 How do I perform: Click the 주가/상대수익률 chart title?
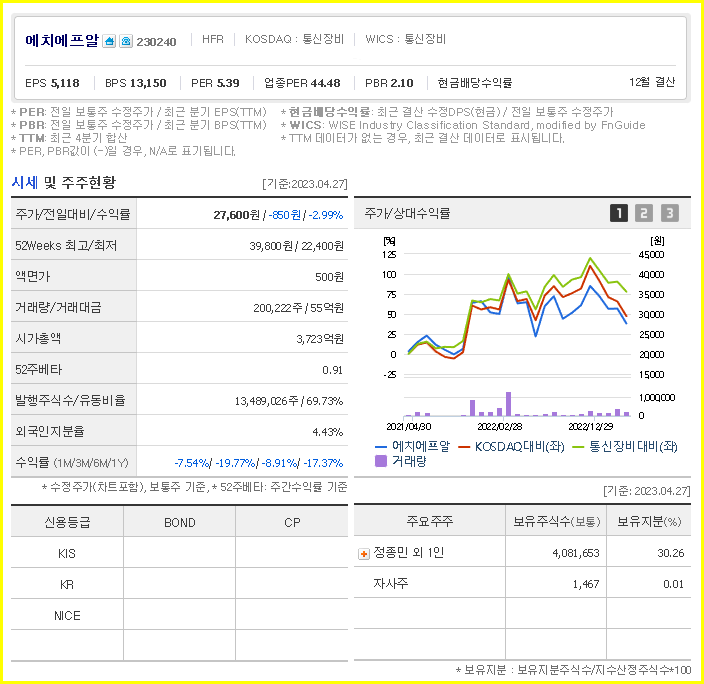point(407,213)
